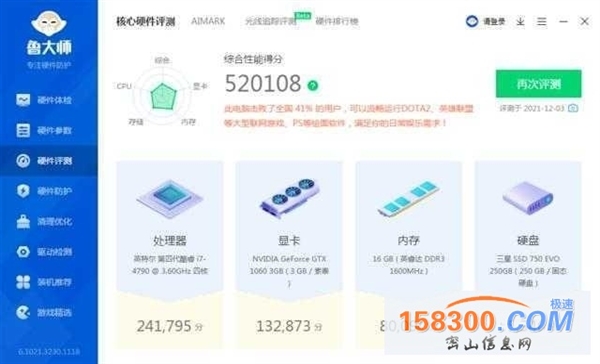Open the hamburger main menu
The image size is (600, 364).
point(541,21)
